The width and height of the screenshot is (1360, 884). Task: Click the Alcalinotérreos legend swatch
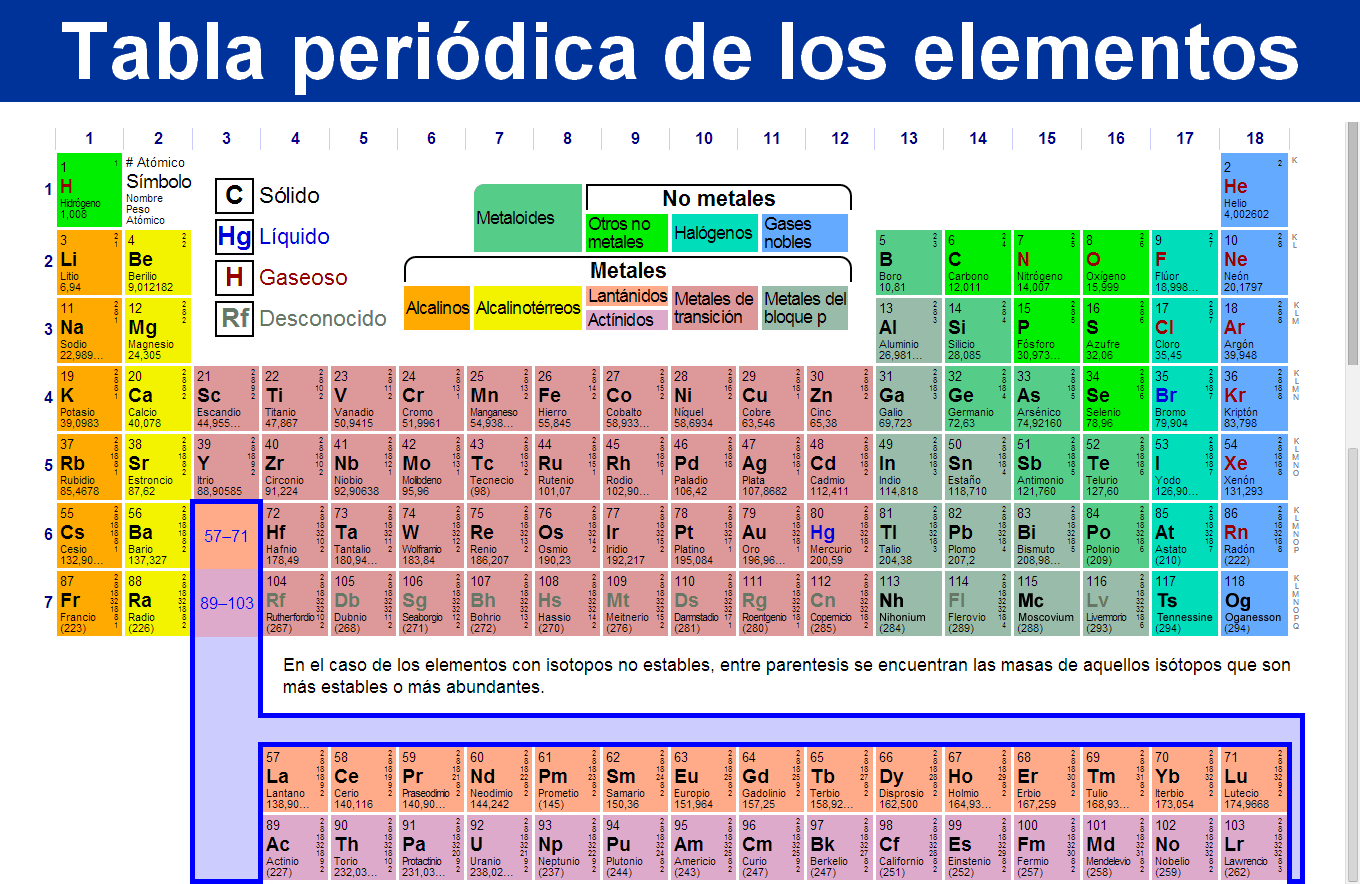(527, 308)
